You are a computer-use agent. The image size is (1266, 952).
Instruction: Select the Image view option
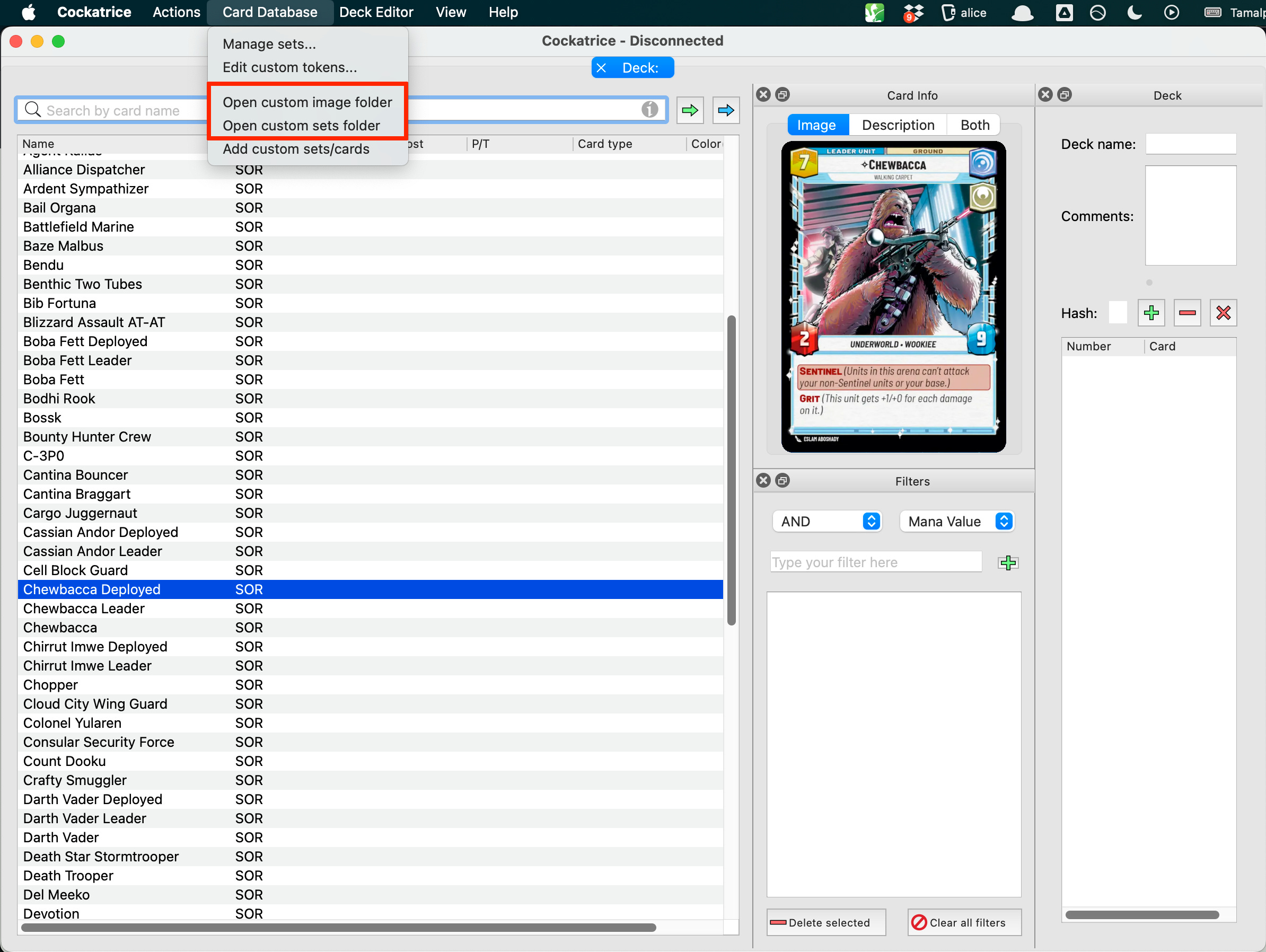click(816, 125)
